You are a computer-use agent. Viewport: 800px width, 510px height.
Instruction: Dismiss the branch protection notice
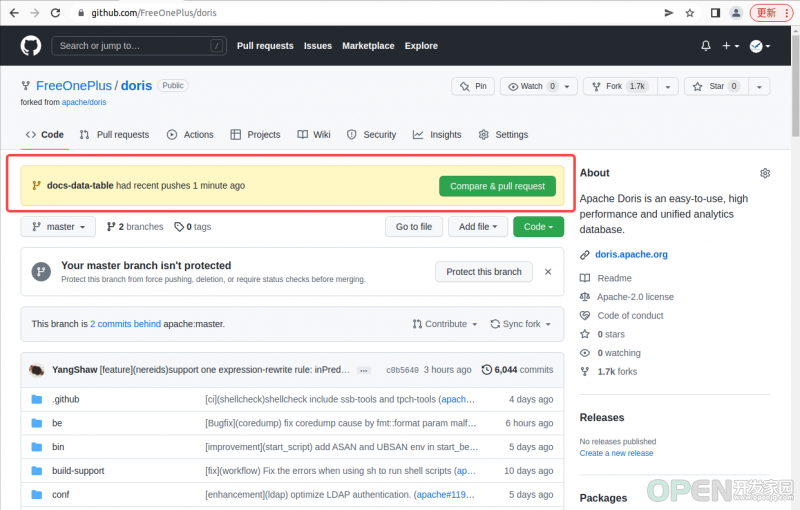coord(548,272)
